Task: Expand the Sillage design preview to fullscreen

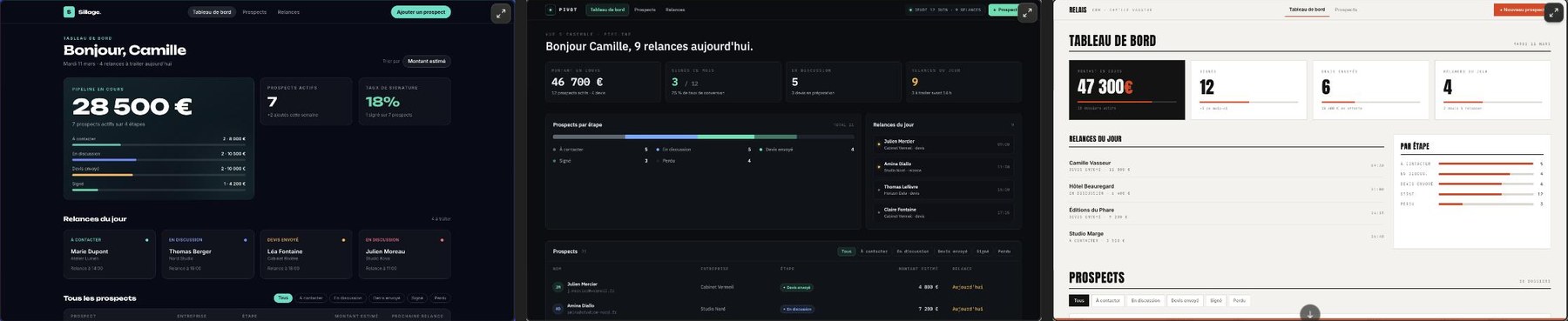Action: tap(500, 13)
